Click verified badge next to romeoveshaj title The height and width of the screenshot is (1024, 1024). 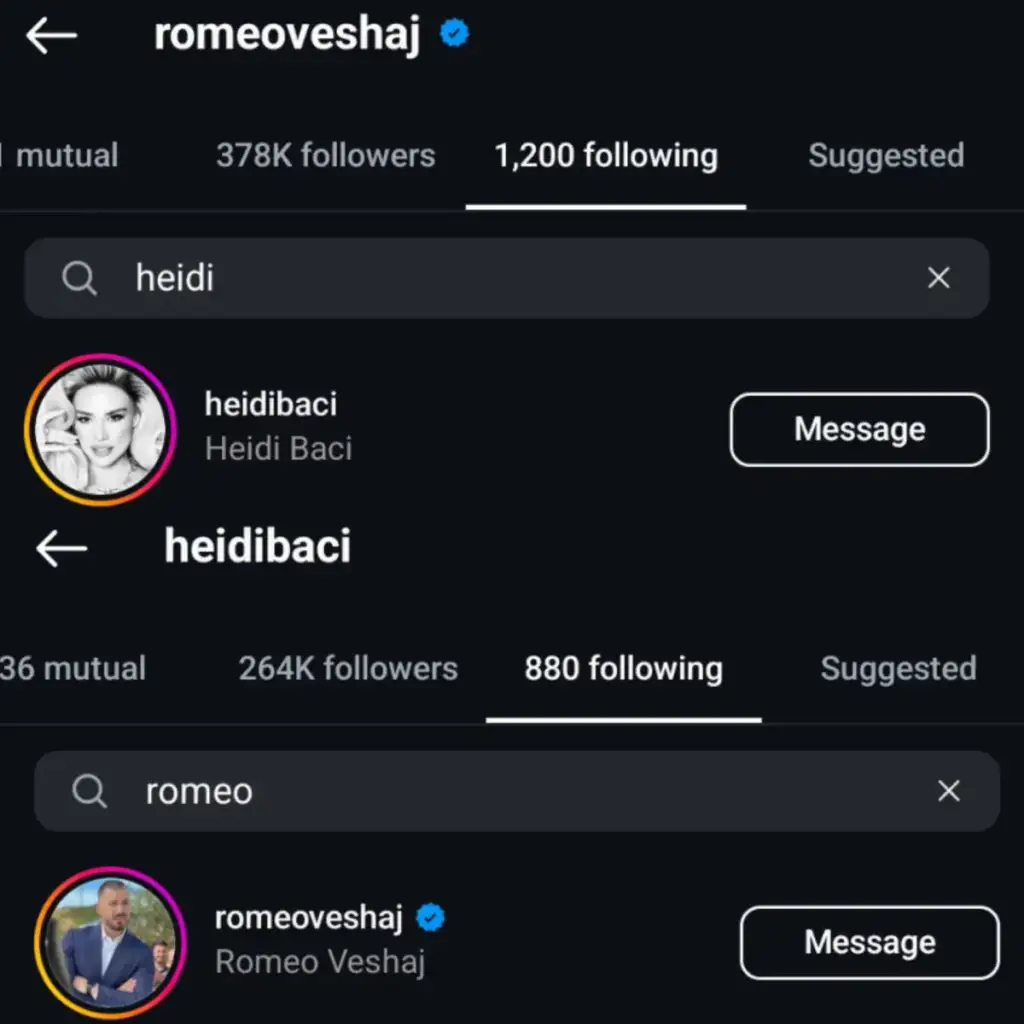click(455, 35)
